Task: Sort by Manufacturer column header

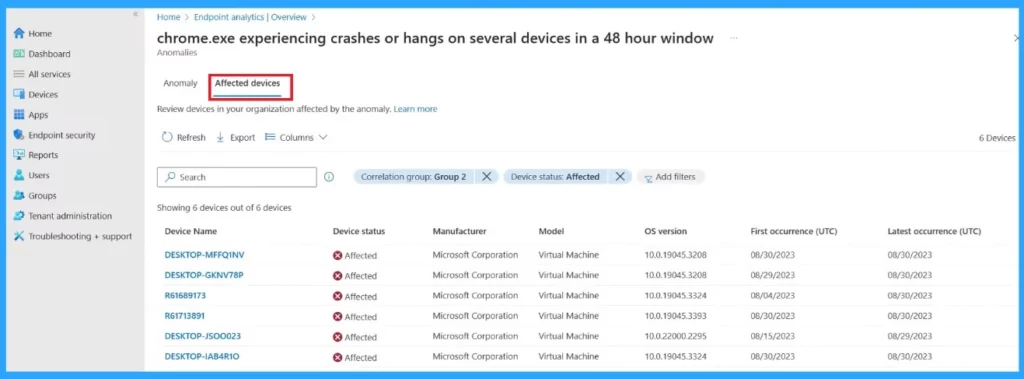Action: click(459, 231)
